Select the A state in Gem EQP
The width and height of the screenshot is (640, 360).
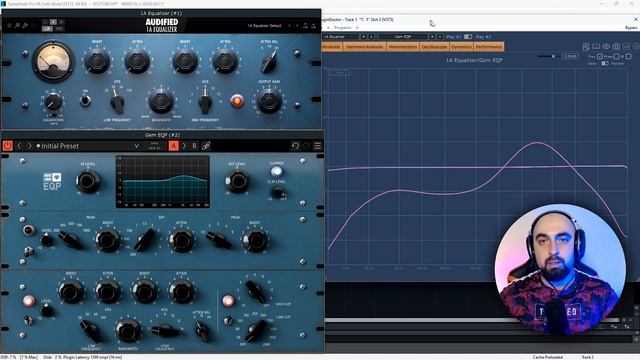click(173, 146)
